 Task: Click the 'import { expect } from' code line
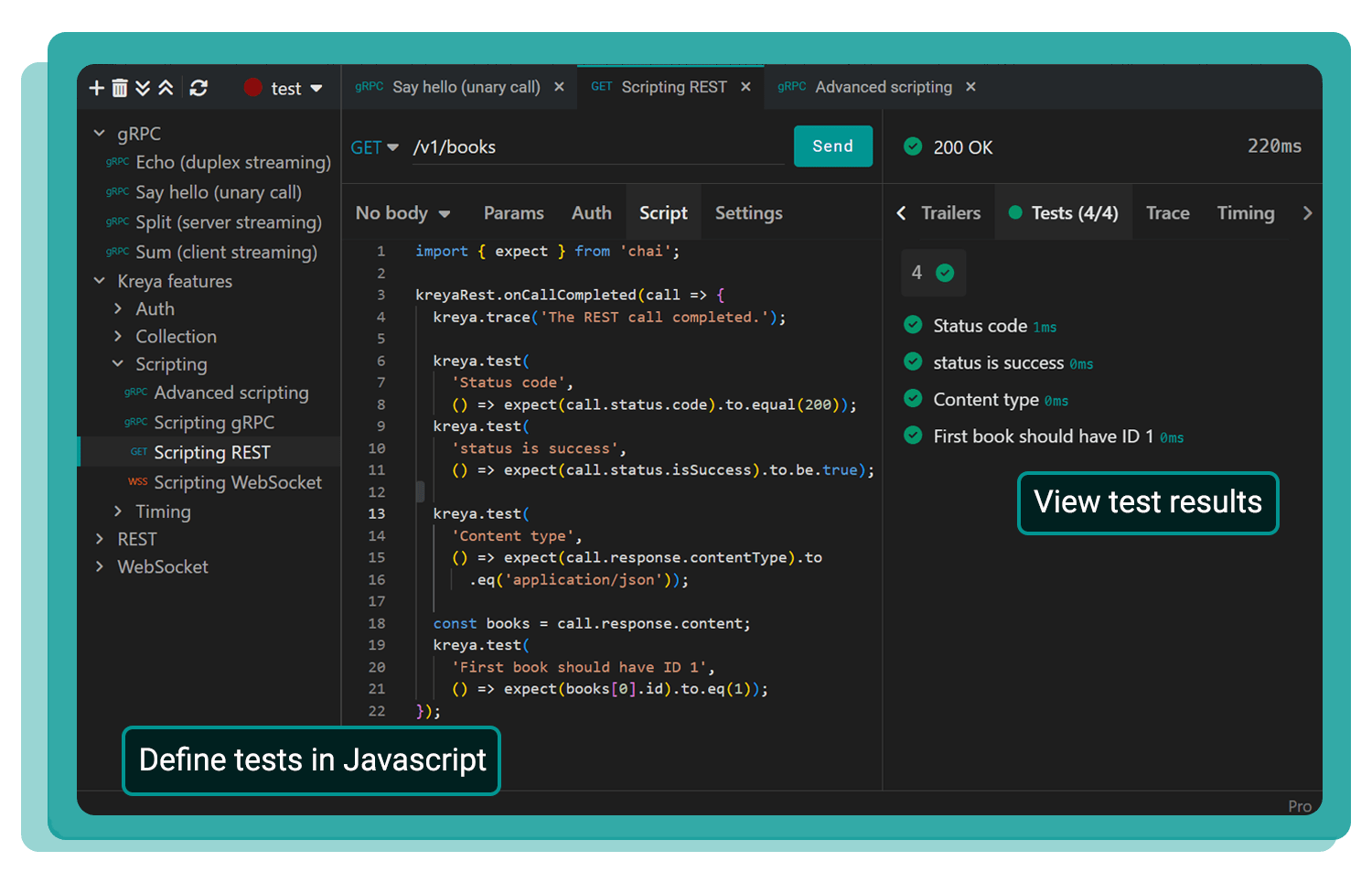548,251
